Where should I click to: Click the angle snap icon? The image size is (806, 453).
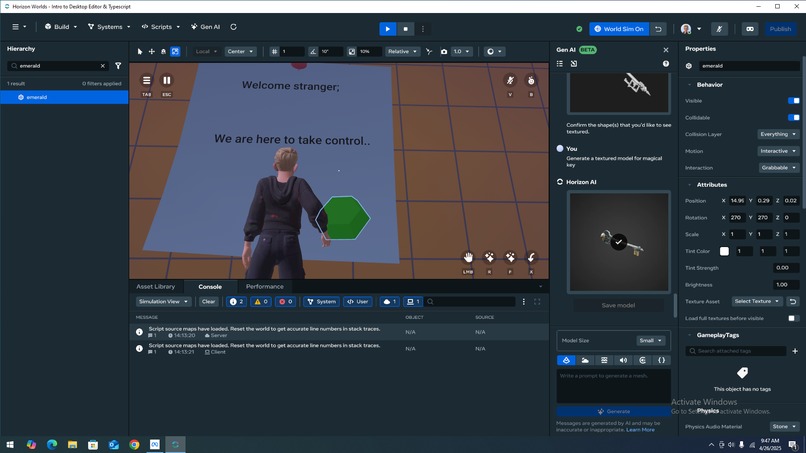pos(313,51)
